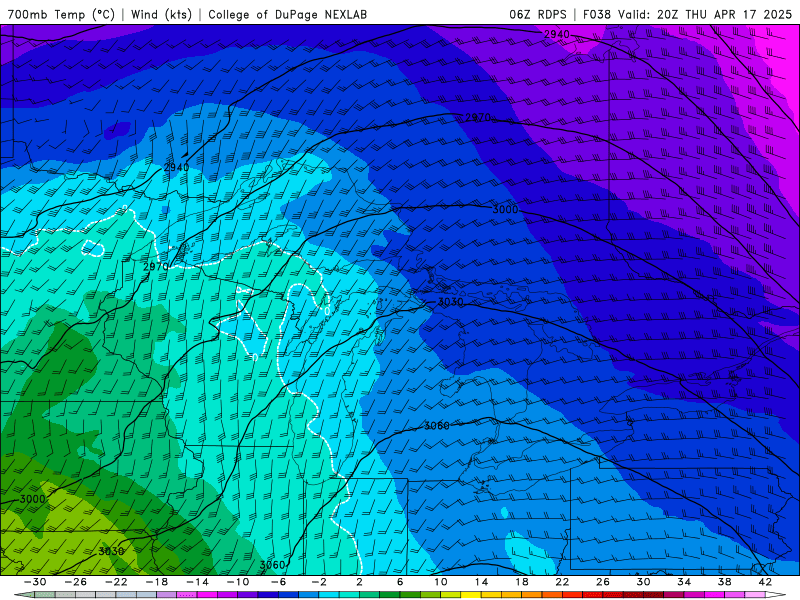Click the 42 value on the color scale
800x600 pixels.
tap(765, 582)
